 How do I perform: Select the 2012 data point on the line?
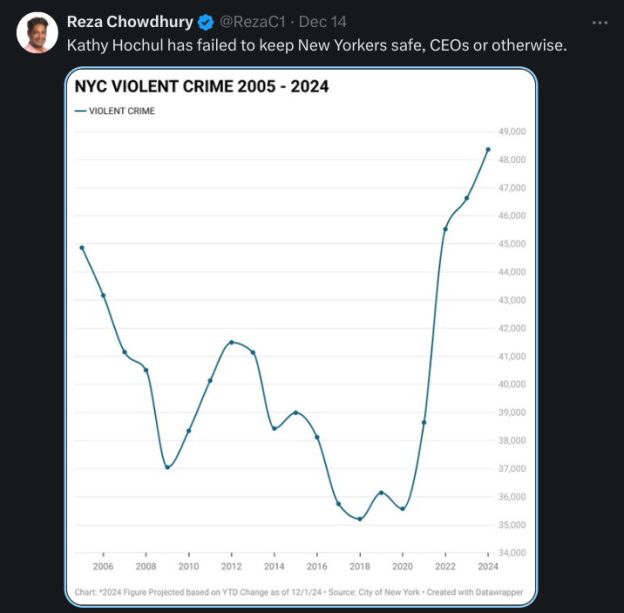click(232, 342)
